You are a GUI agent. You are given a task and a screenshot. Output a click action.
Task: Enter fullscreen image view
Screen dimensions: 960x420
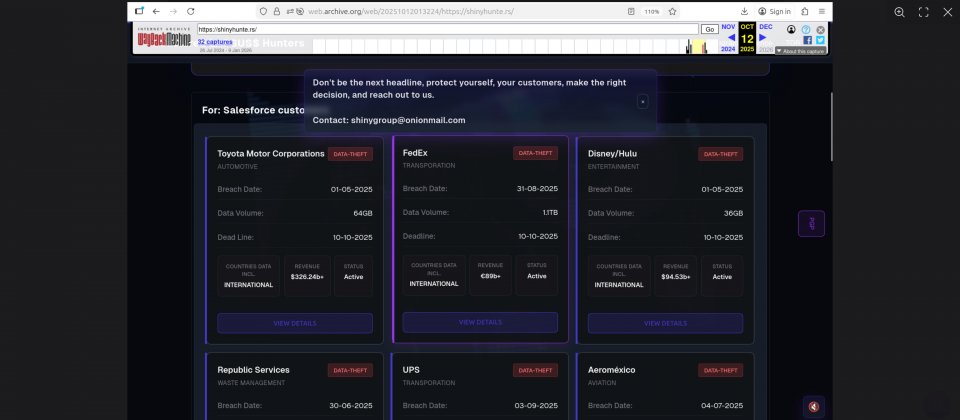tap(923, 12)
